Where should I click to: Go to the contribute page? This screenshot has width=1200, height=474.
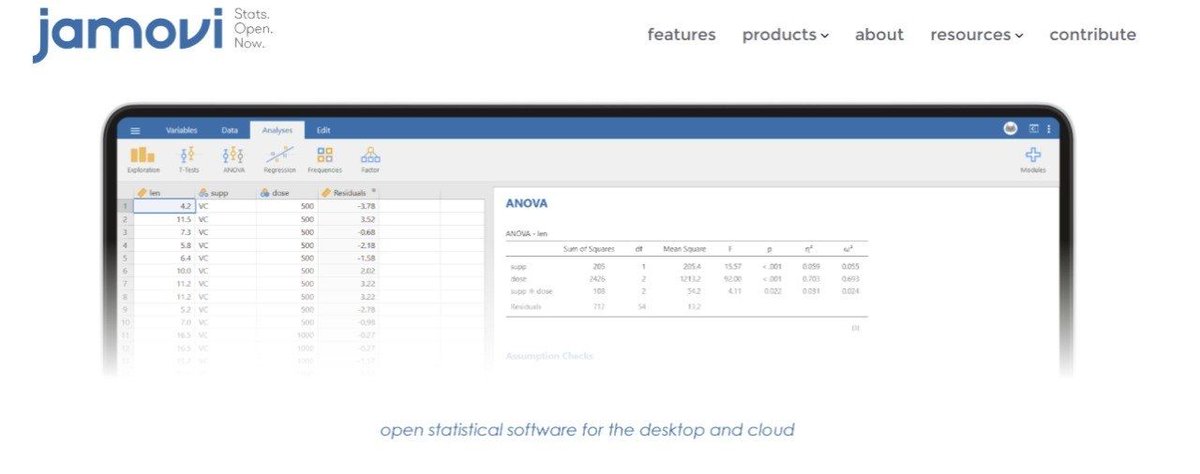coord(1093,35)
